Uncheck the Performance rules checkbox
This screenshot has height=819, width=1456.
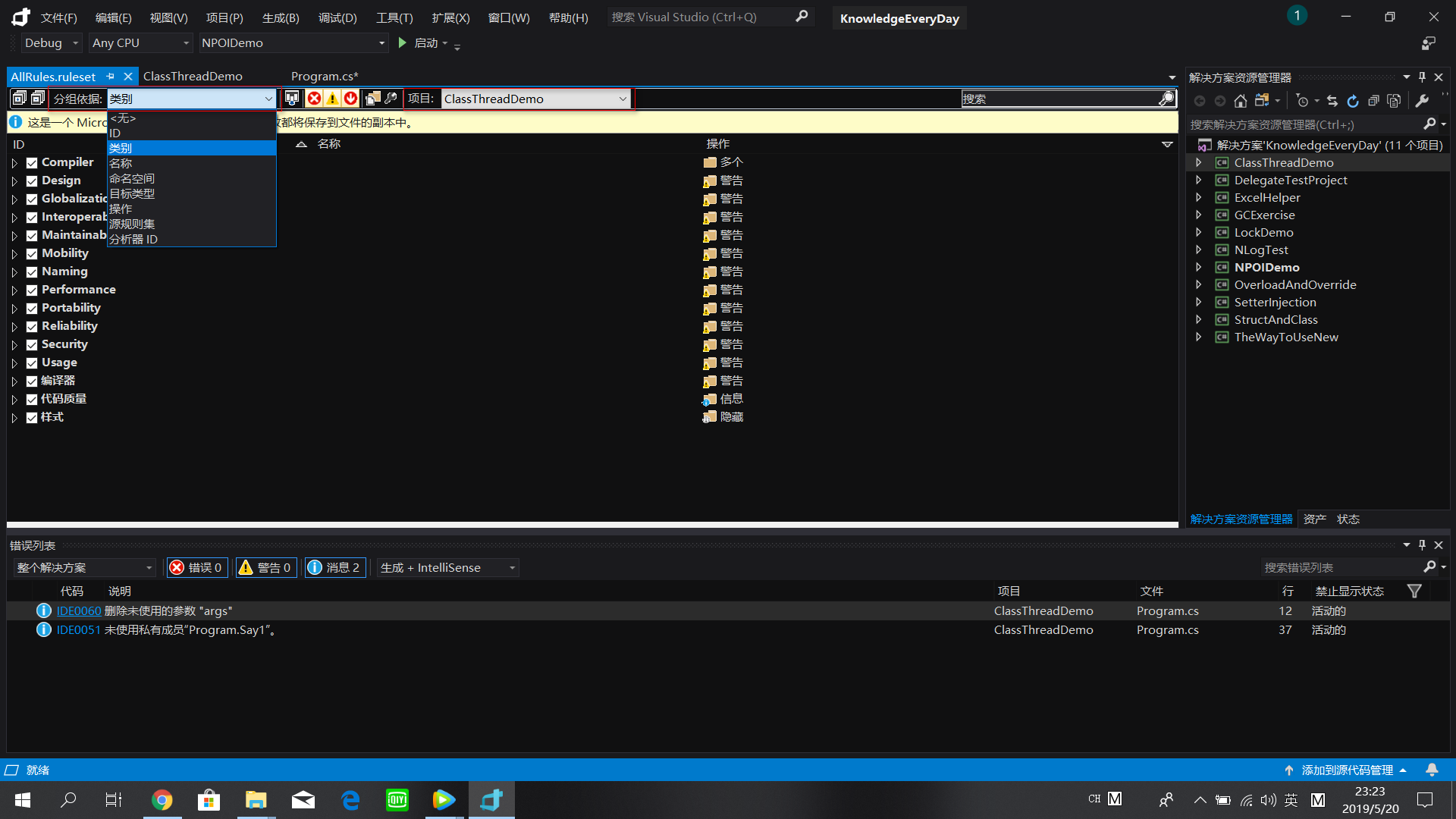pos(31,290)
